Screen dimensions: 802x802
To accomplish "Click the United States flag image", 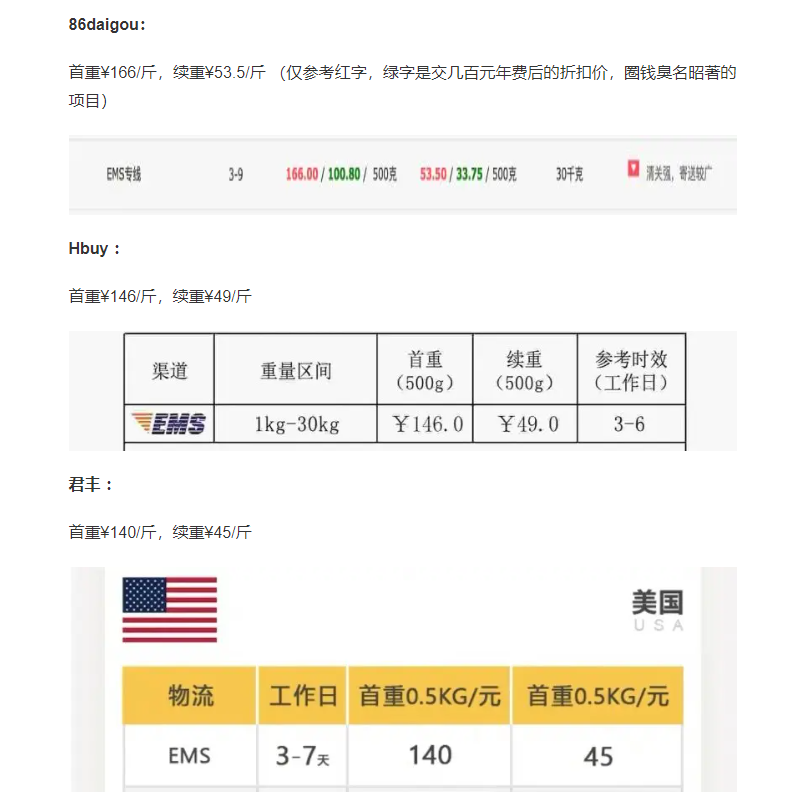I will (170, 610).
